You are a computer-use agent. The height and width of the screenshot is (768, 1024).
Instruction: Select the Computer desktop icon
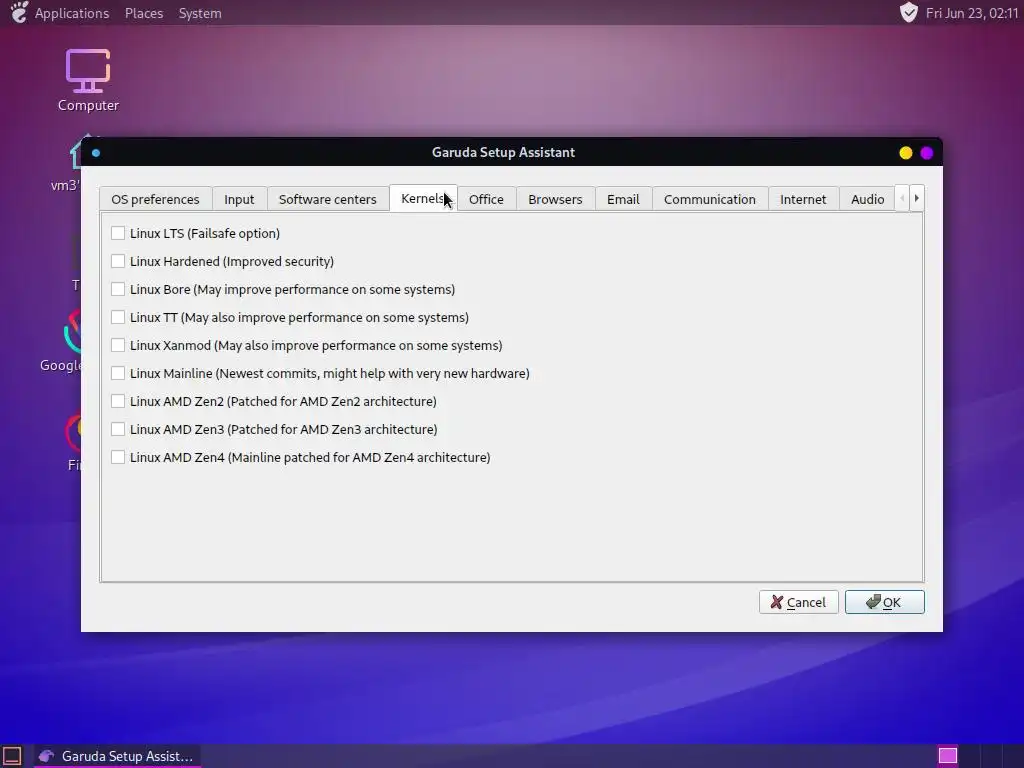(88, 80)
